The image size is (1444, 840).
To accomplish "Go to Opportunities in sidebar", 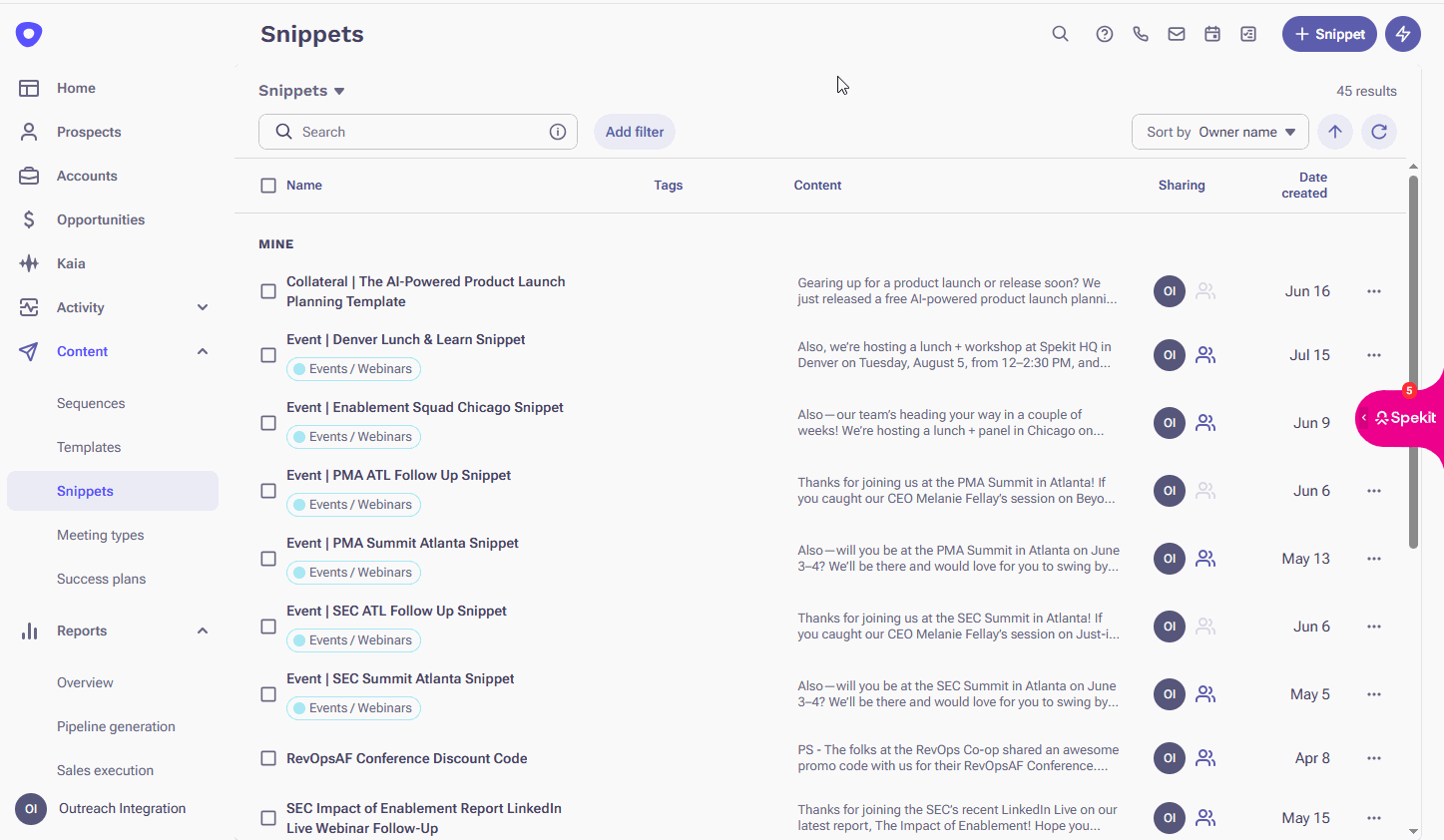I will pyautogui.click(x=101, y=219).
